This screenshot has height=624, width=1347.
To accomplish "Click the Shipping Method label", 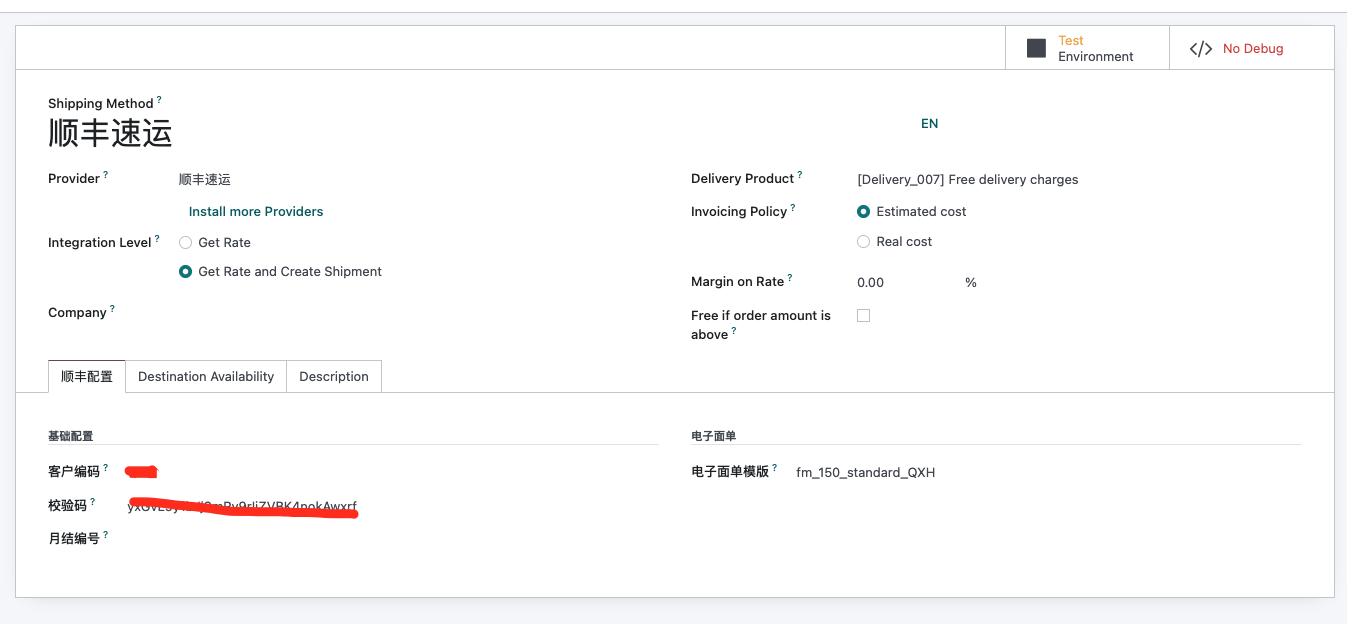I will 101,104.
